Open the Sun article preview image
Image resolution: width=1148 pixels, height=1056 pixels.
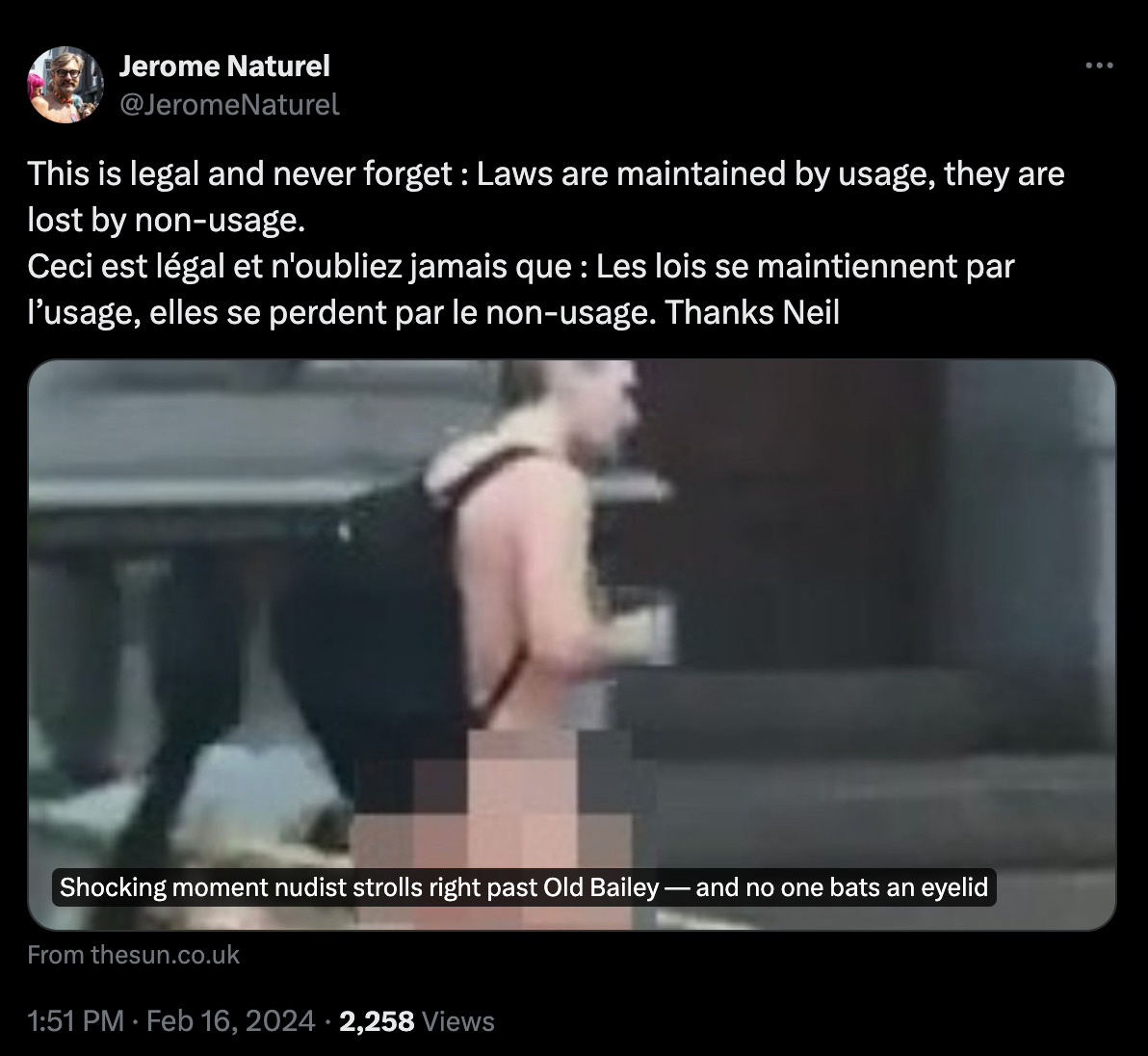572,646
